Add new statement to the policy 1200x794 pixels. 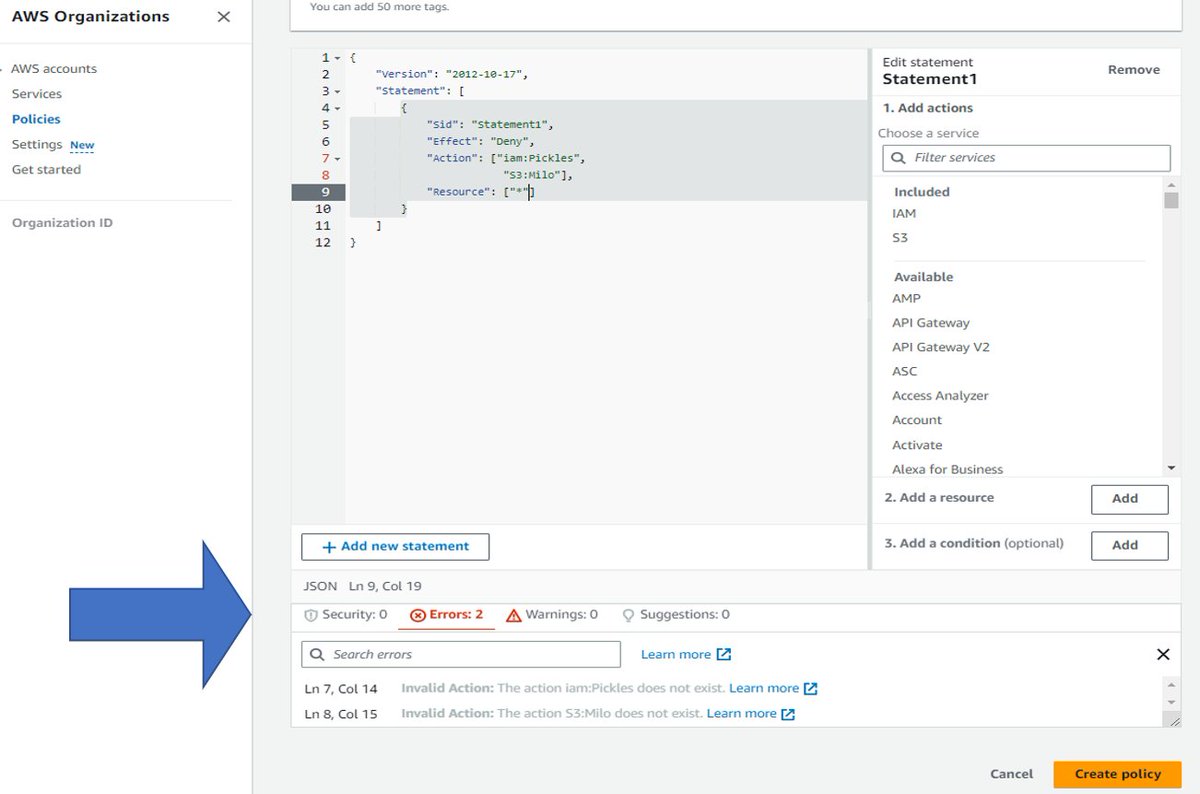pos(395,547)
